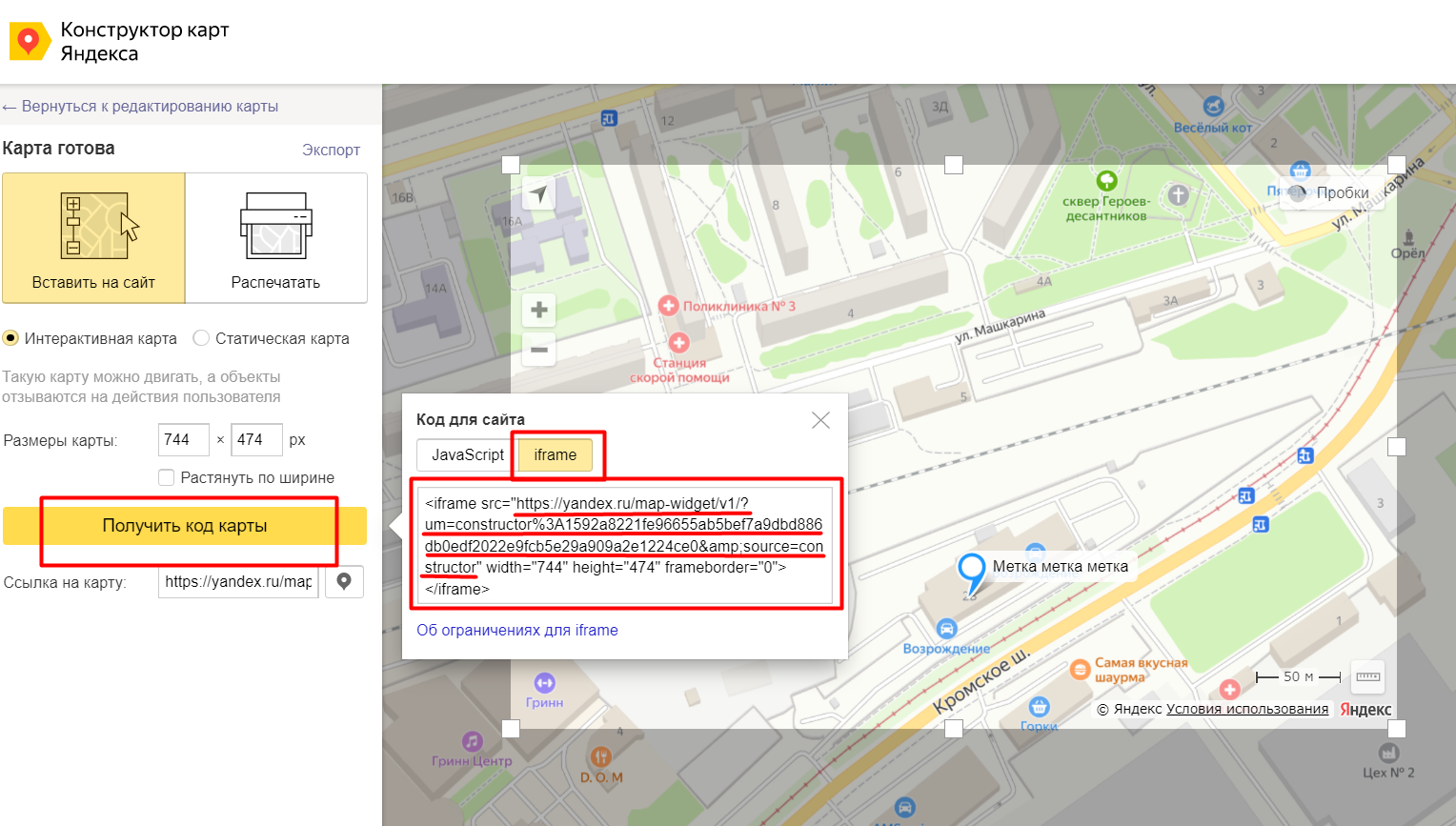Click the map-pin button beside link field
Viewport: 1456px width, 826px height.
[x=345, y=581]
